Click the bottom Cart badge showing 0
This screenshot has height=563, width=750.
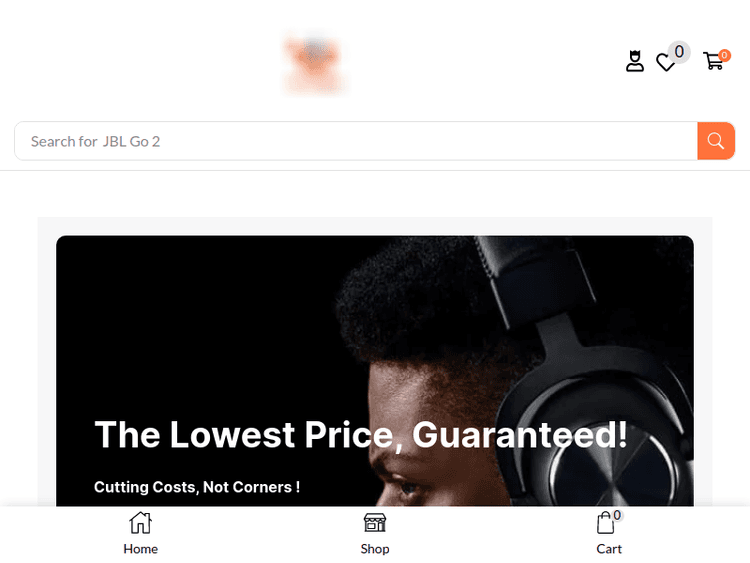click(x=617, y=515)
